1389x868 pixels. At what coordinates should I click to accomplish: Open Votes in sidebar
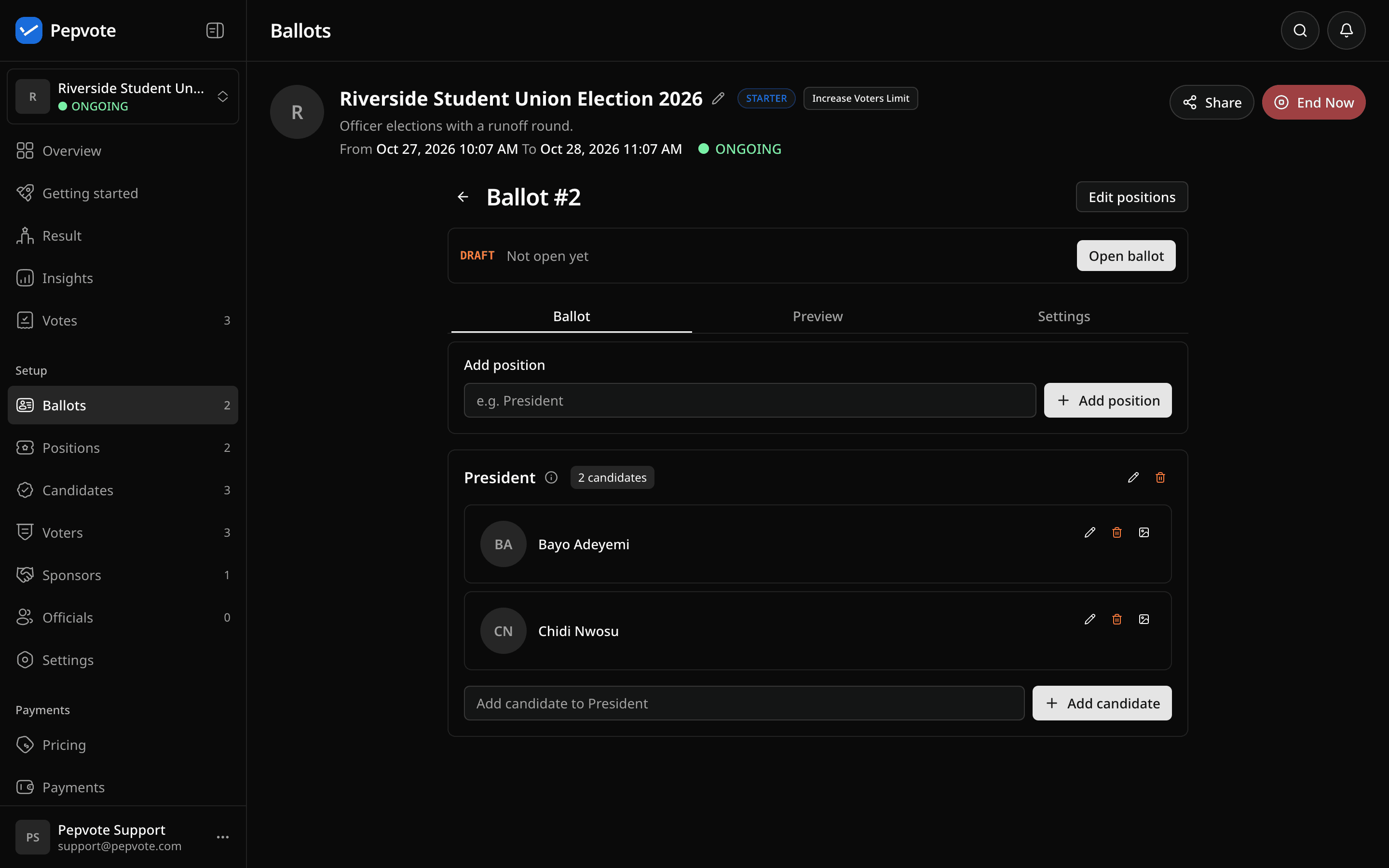123,320
